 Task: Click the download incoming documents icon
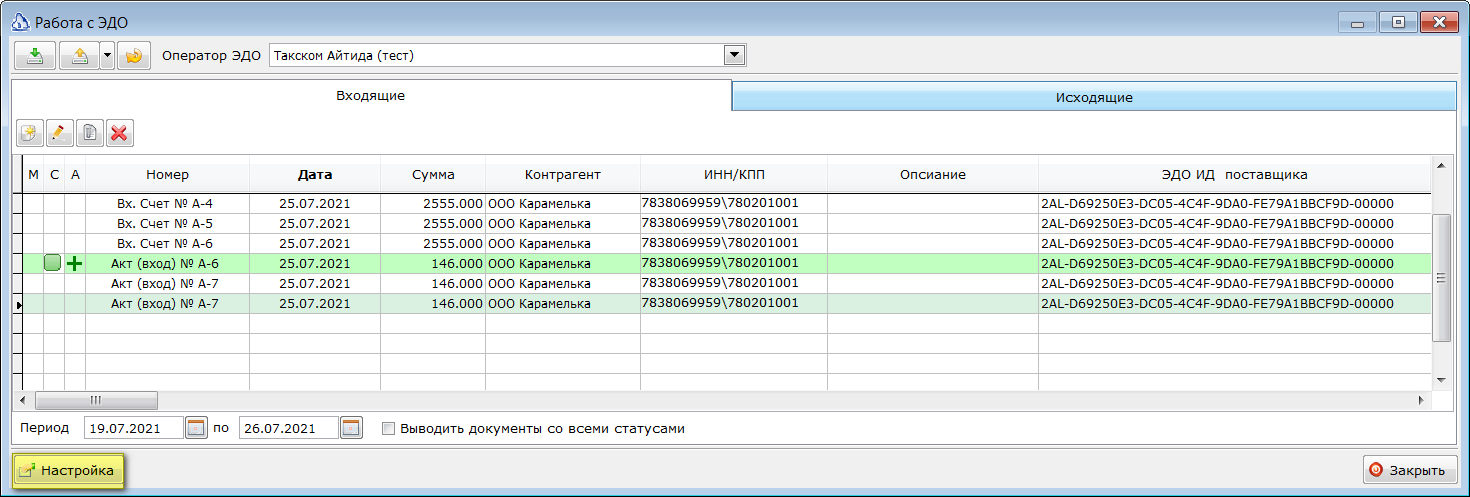(x=35, y=55)
